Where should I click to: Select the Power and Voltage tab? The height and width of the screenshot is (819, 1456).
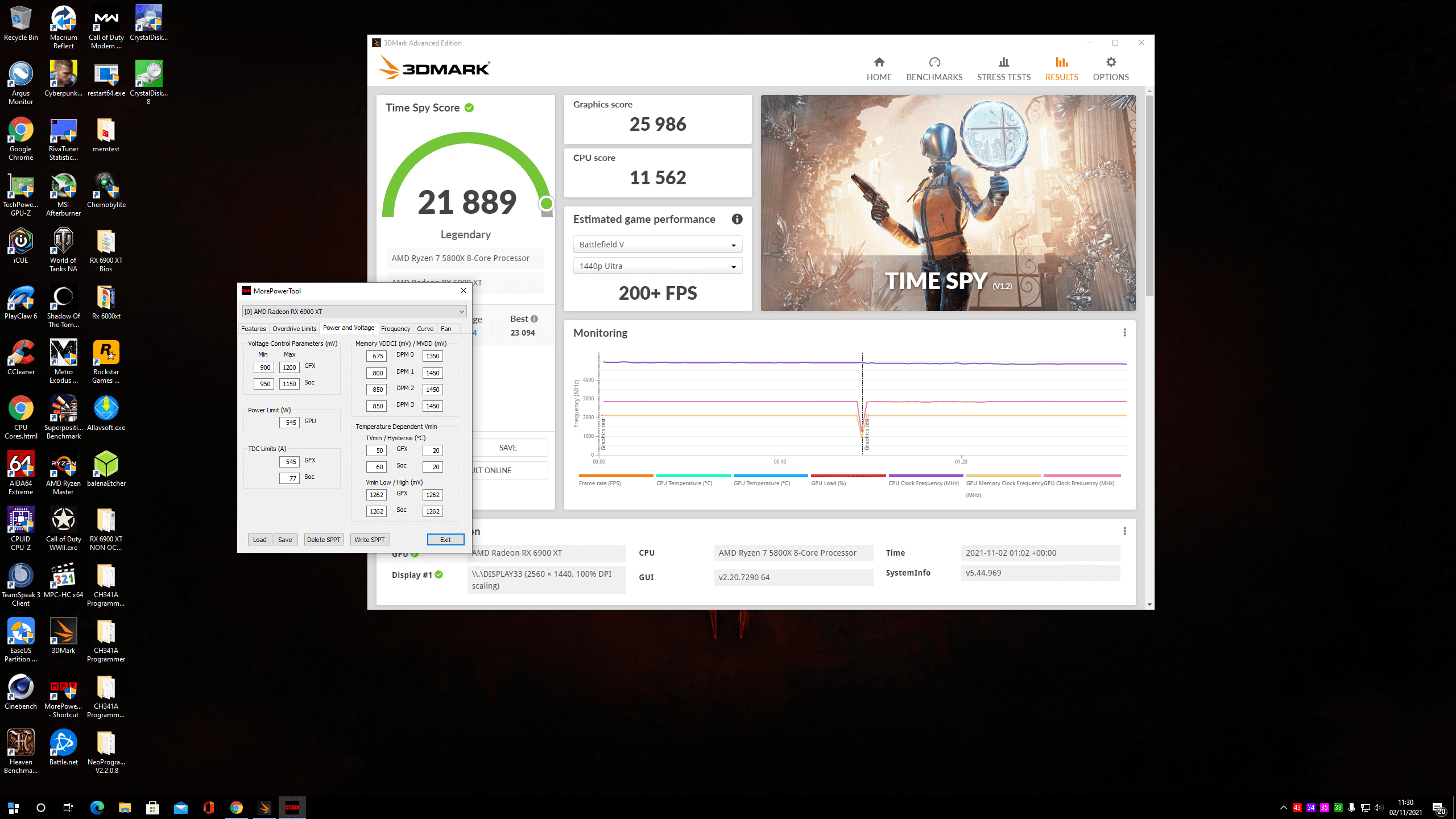[x=349, y=328]
